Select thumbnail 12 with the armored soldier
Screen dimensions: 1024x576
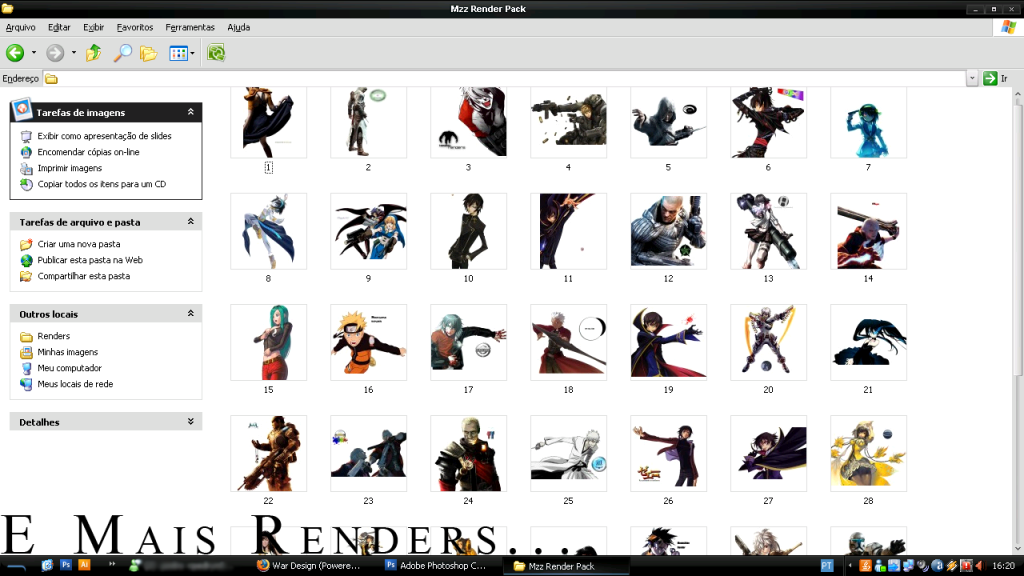pyautogui.click(x=668, y=231)
